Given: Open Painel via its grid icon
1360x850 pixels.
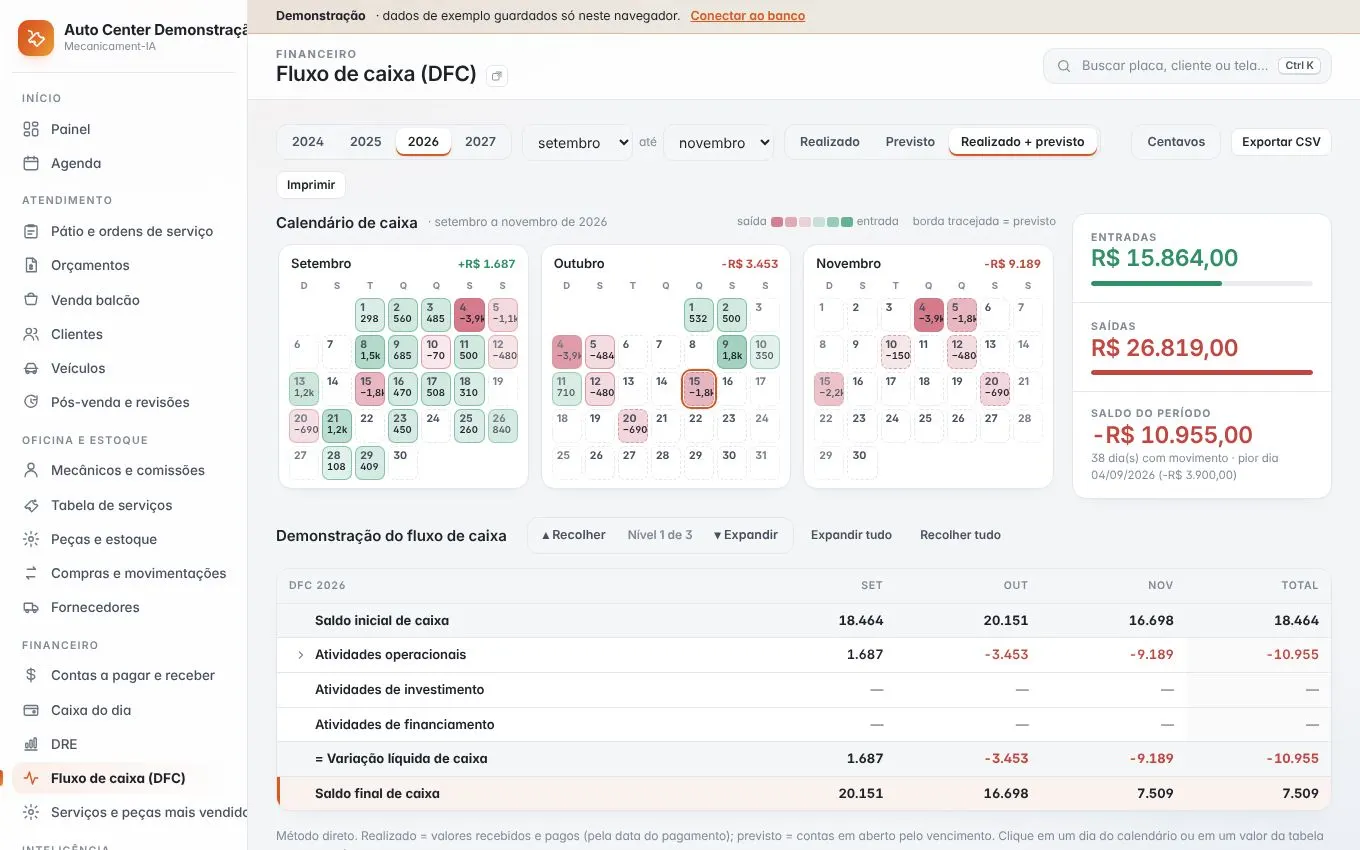Looking at the screenshot, I should point(31,129).
